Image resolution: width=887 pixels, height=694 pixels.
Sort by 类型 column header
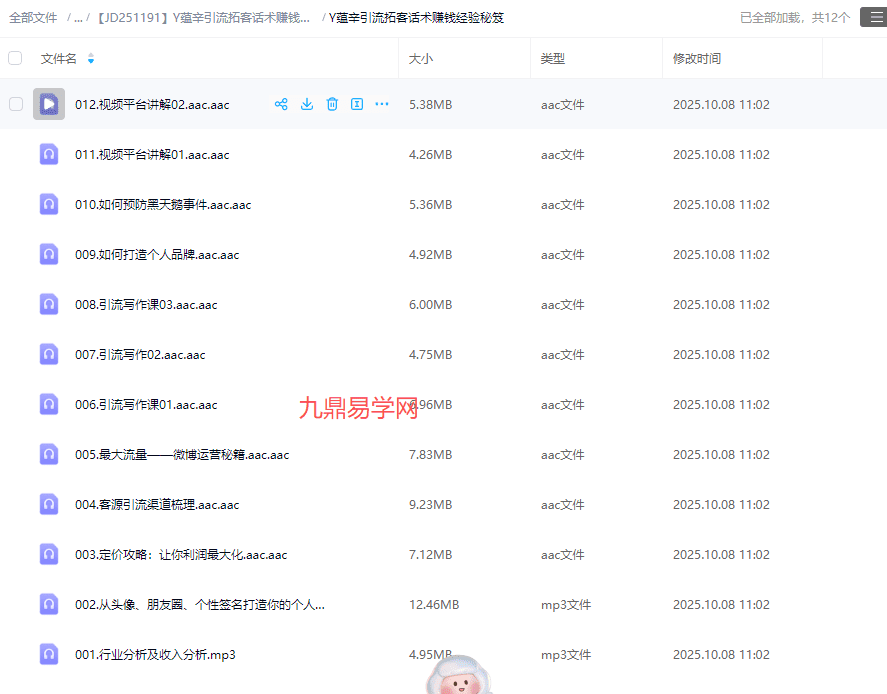(x=553, y=59)
